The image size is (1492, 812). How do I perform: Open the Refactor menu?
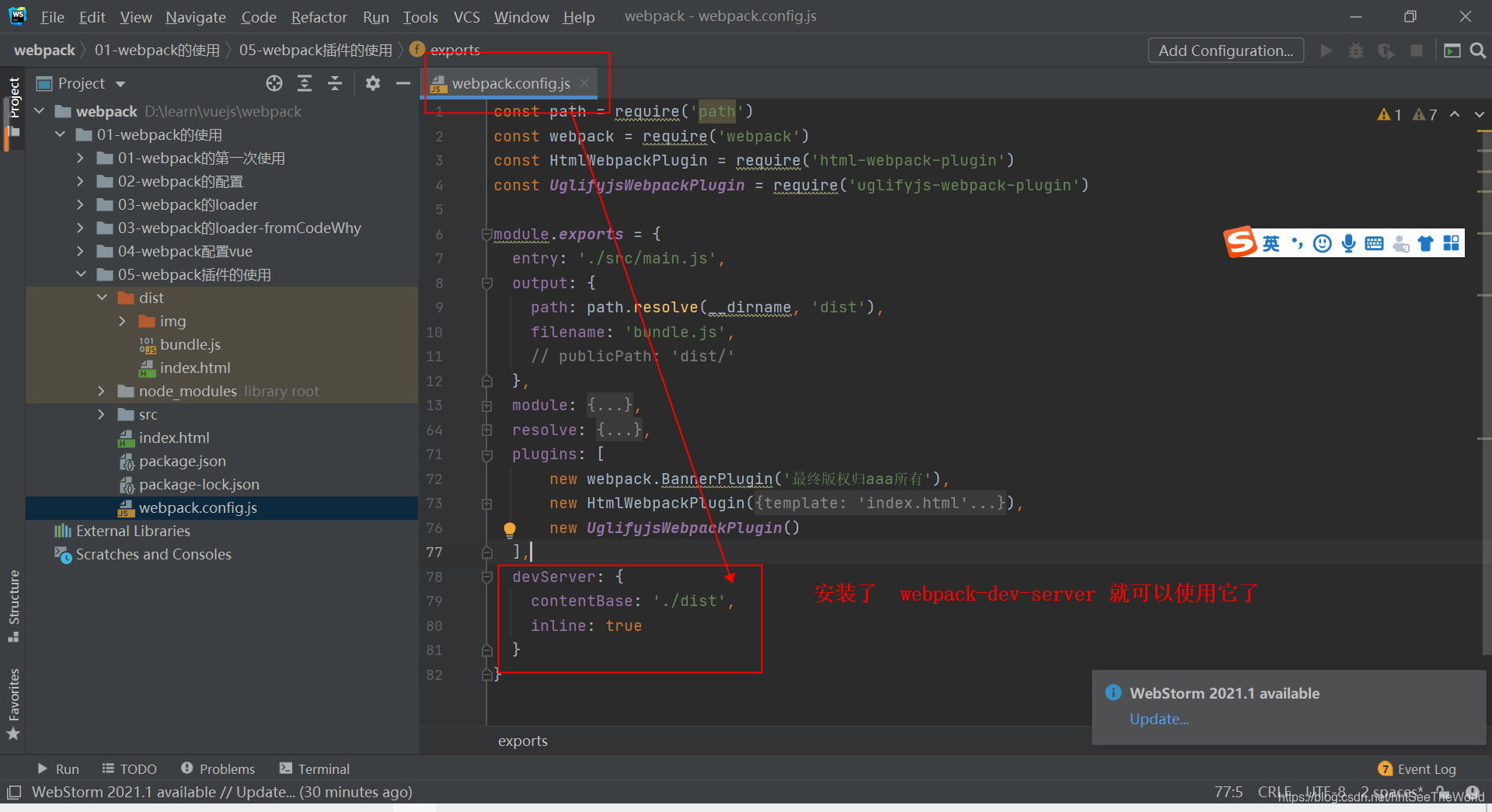pos(319,16)
